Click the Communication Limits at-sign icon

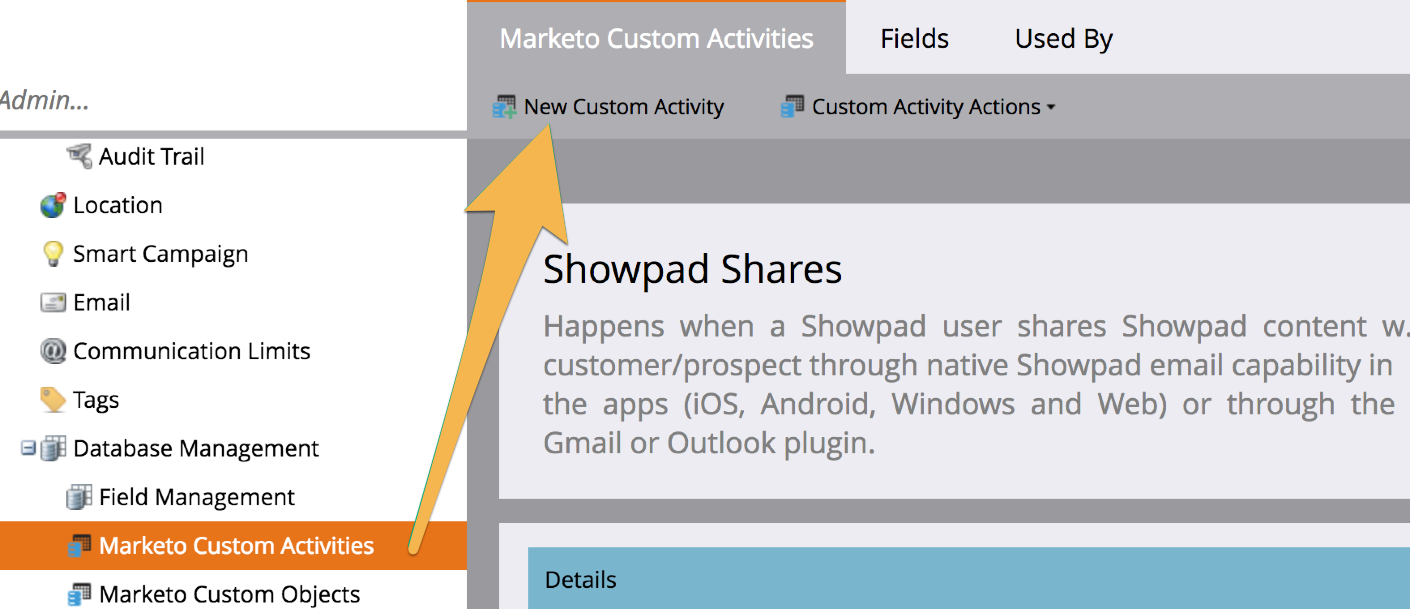53,351
